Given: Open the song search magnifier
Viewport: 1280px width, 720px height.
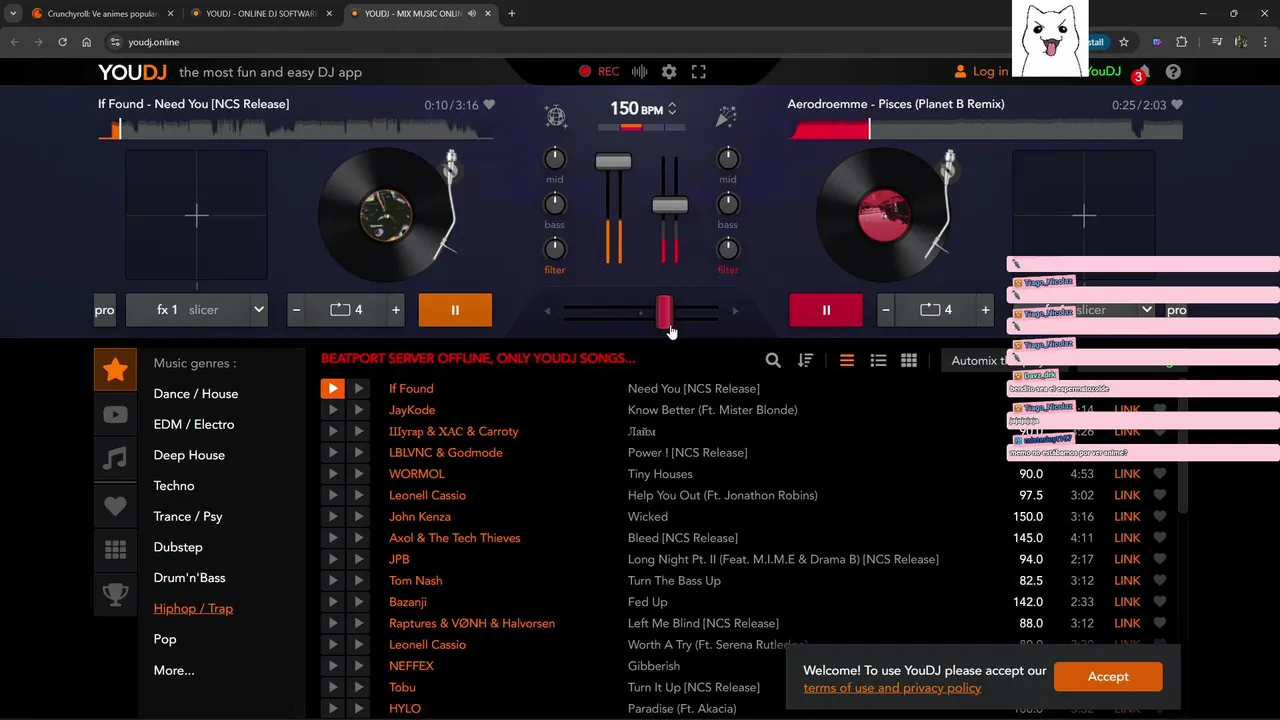Looking at the screenshot, I should point(773,361).
